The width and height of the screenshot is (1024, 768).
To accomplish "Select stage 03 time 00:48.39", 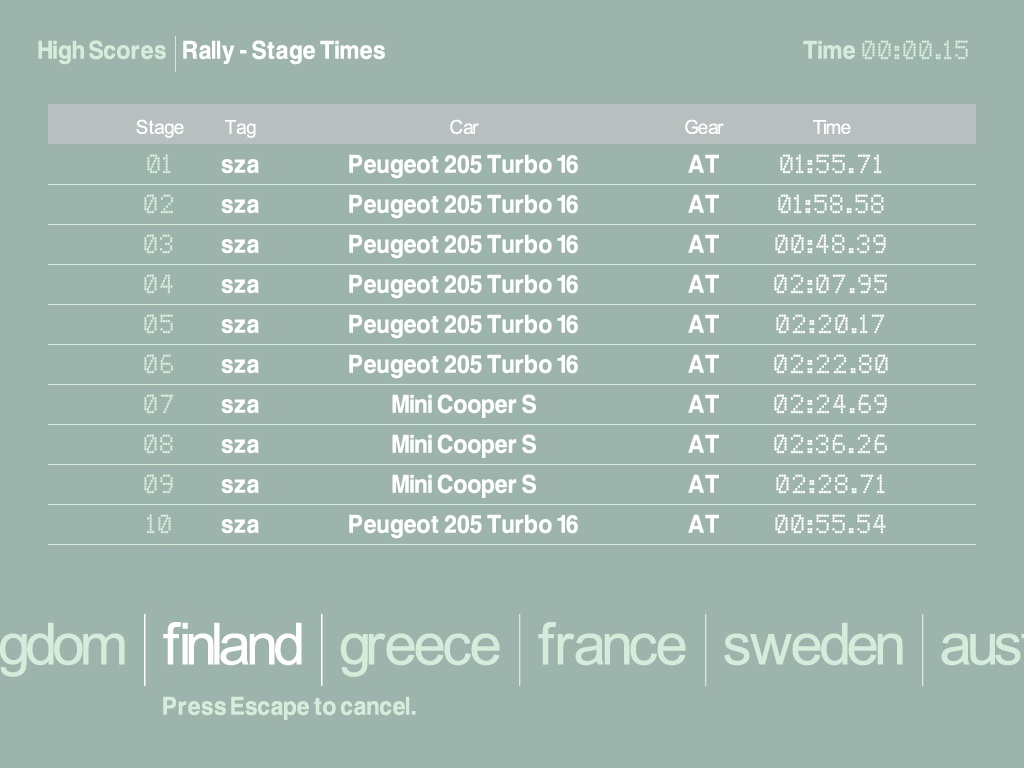I will coord(830,245).
